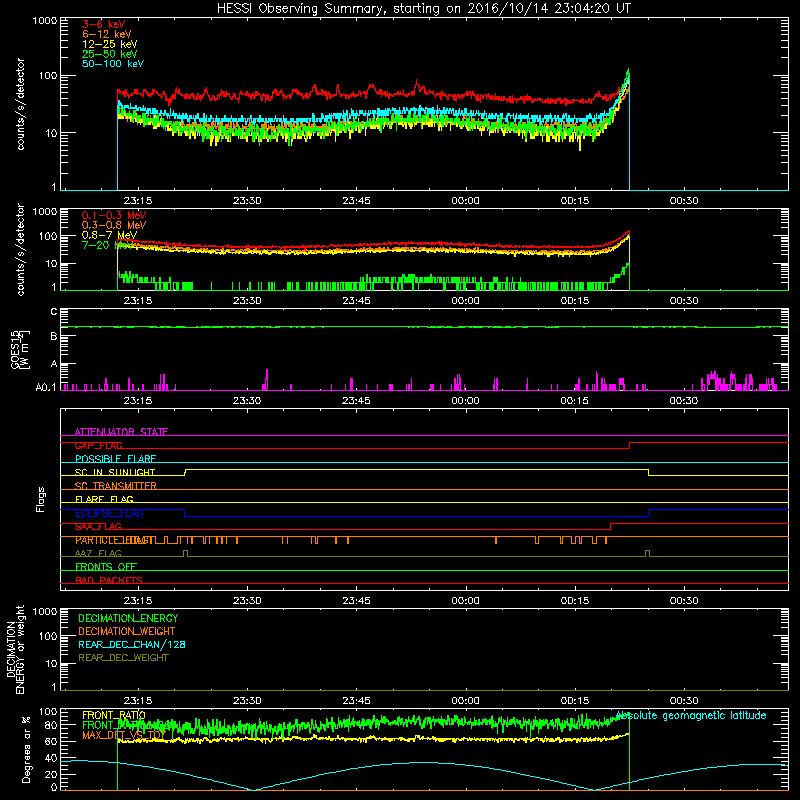Click the DECIMATION_WEIGHT legend entry
This screenshot has width=800, height=800.
[127, 632]
